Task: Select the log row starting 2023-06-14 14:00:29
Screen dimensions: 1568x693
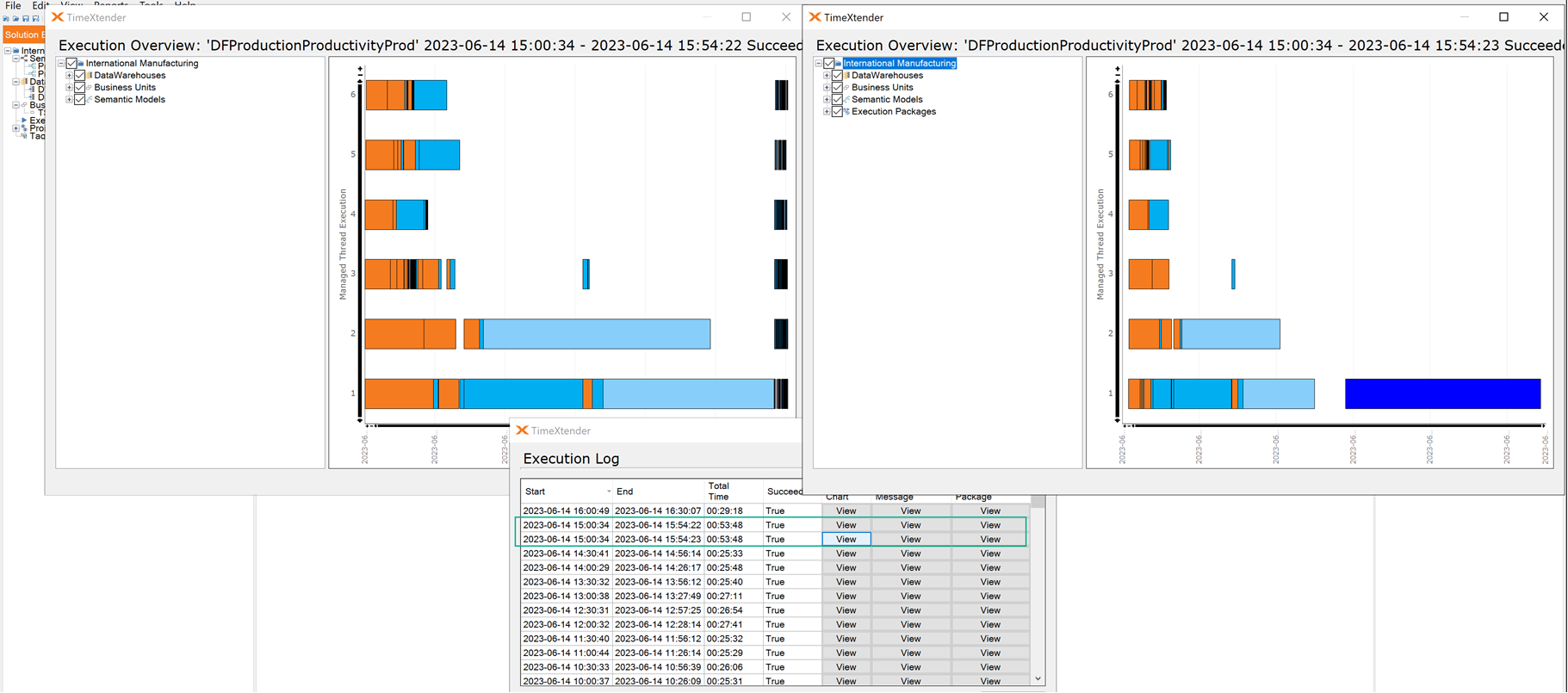Action: coord(775,567)
